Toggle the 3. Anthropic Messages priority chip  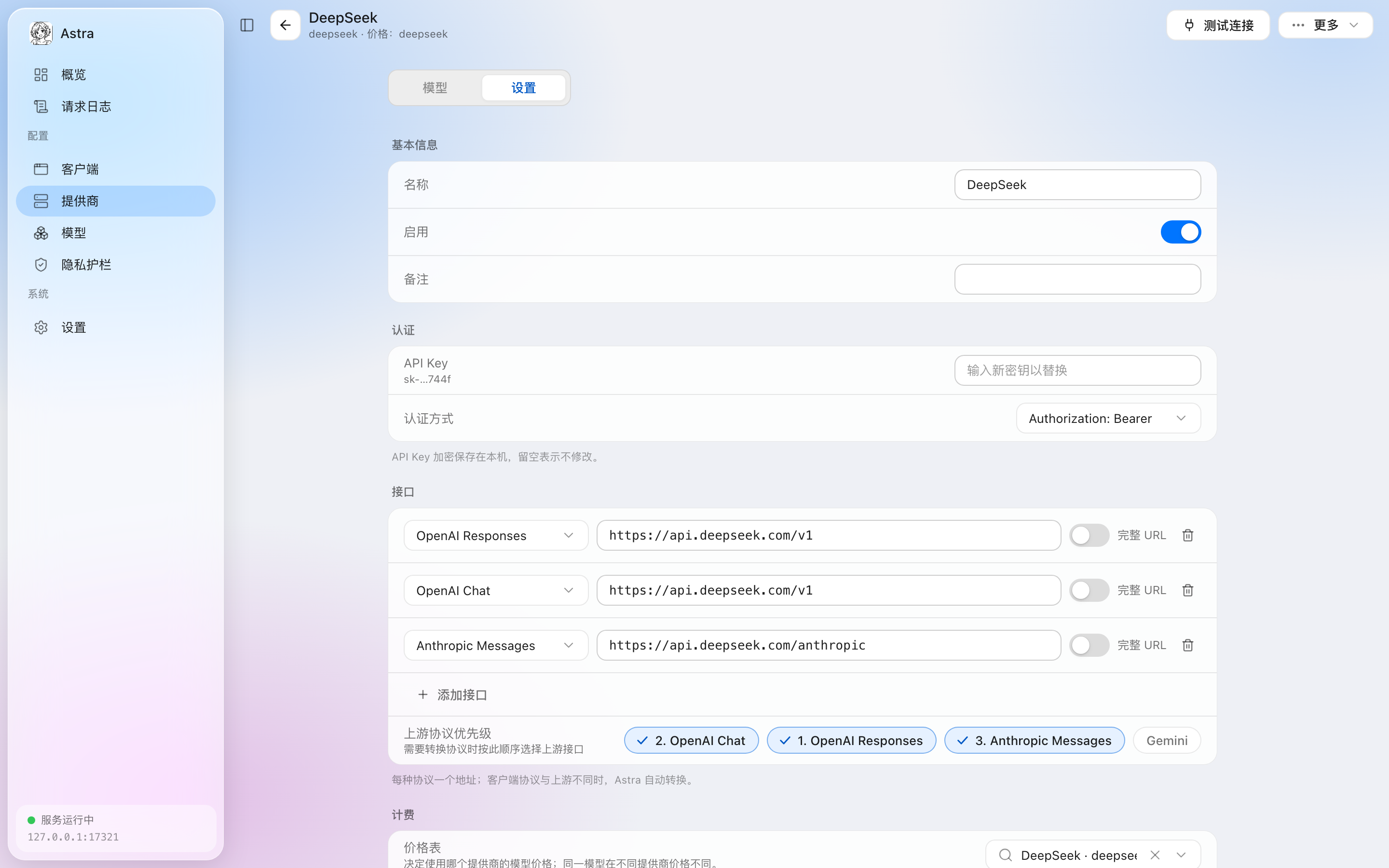click(1035, 741)
